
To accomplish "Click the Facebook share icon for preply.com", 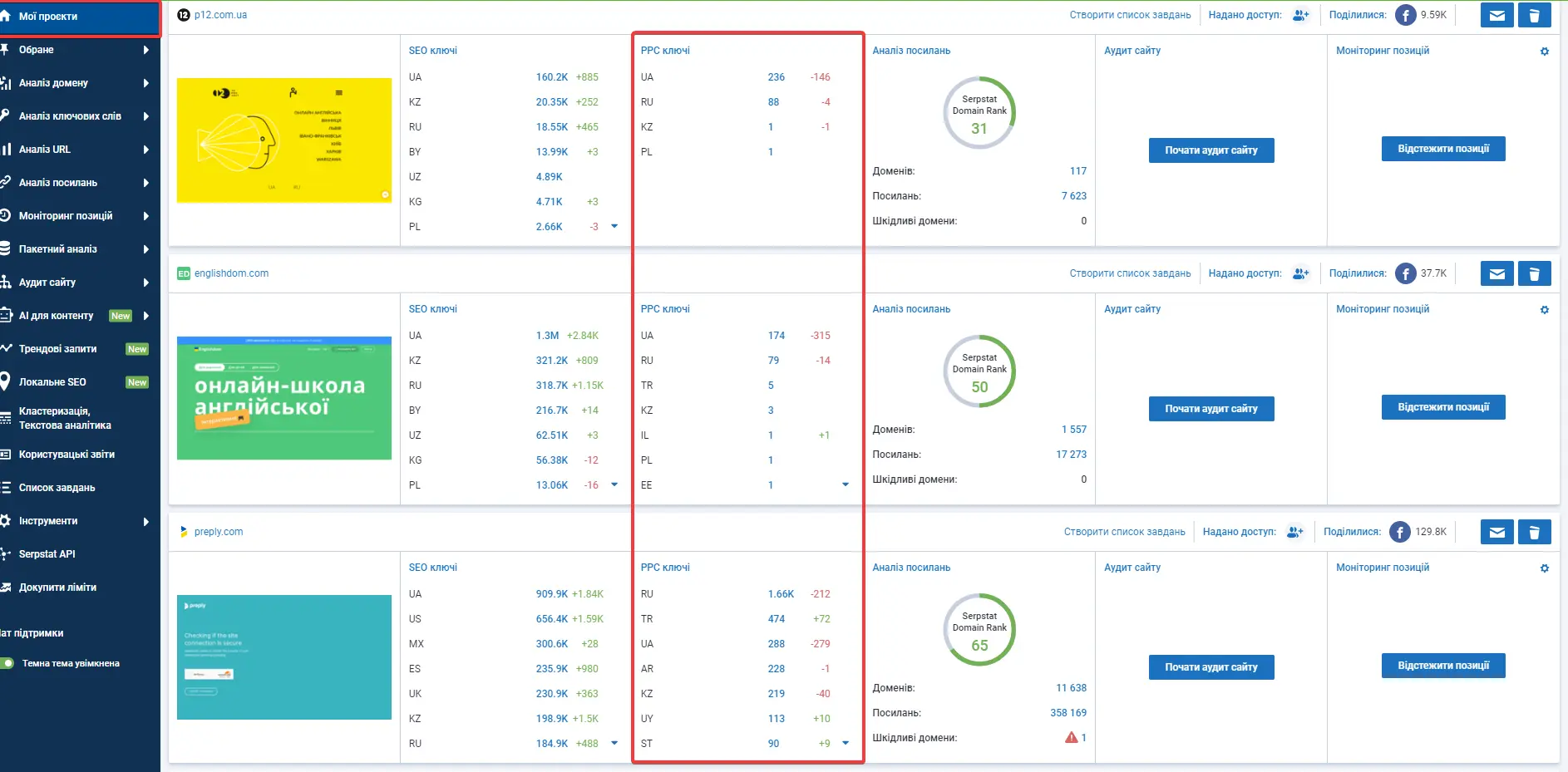I will 1400,532.
